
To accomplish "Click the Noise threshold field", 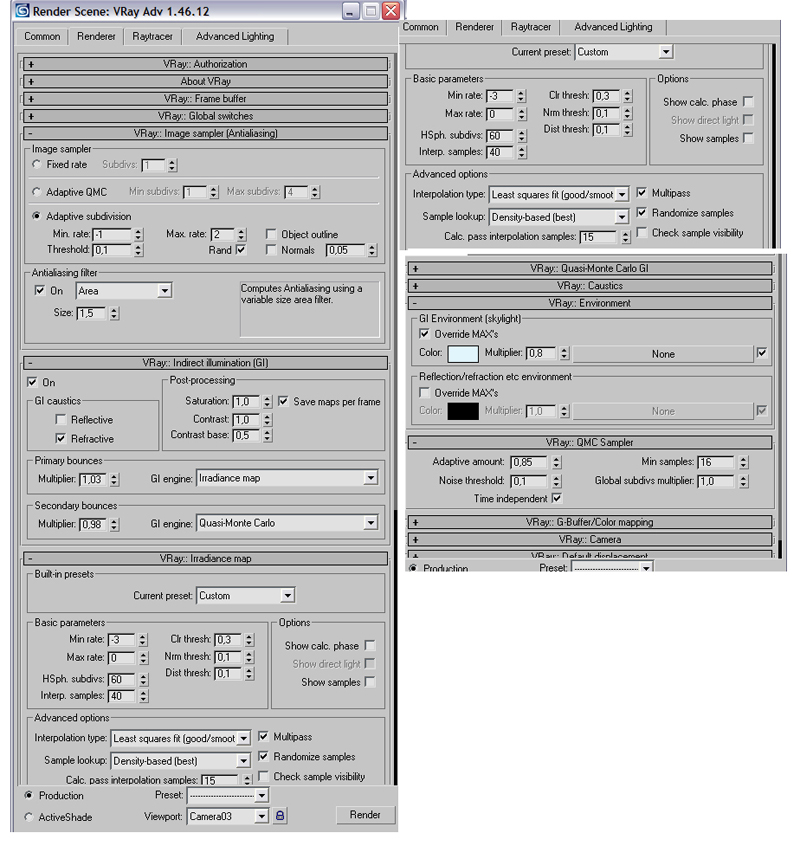I will pyautogui.click(x=529, y=480).
